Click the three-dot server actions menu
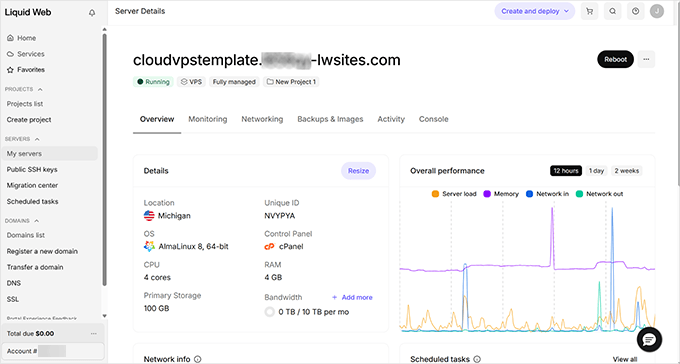The width and height of the screenshot is (680, 364). 646,59
